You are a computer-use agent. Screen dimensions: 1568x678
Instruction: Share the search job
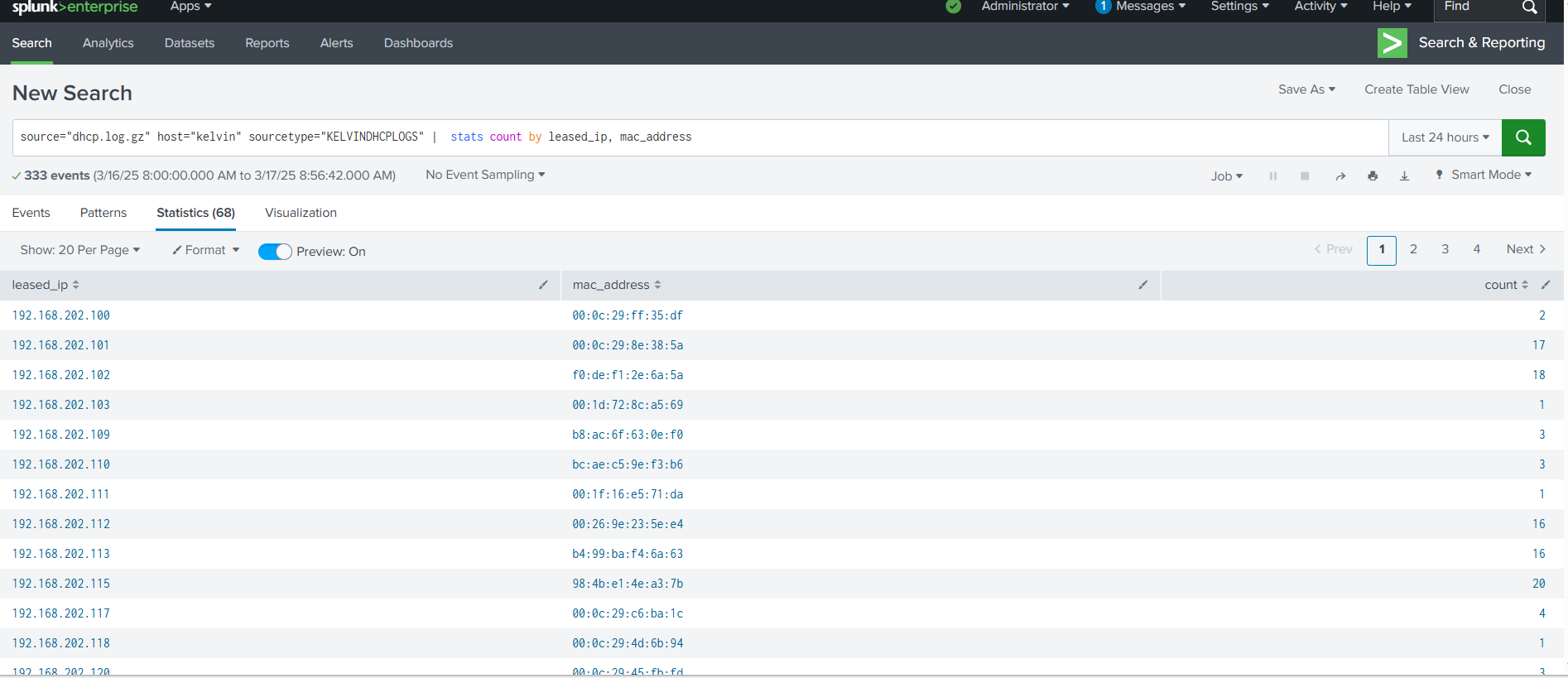tap(1340, 176)
